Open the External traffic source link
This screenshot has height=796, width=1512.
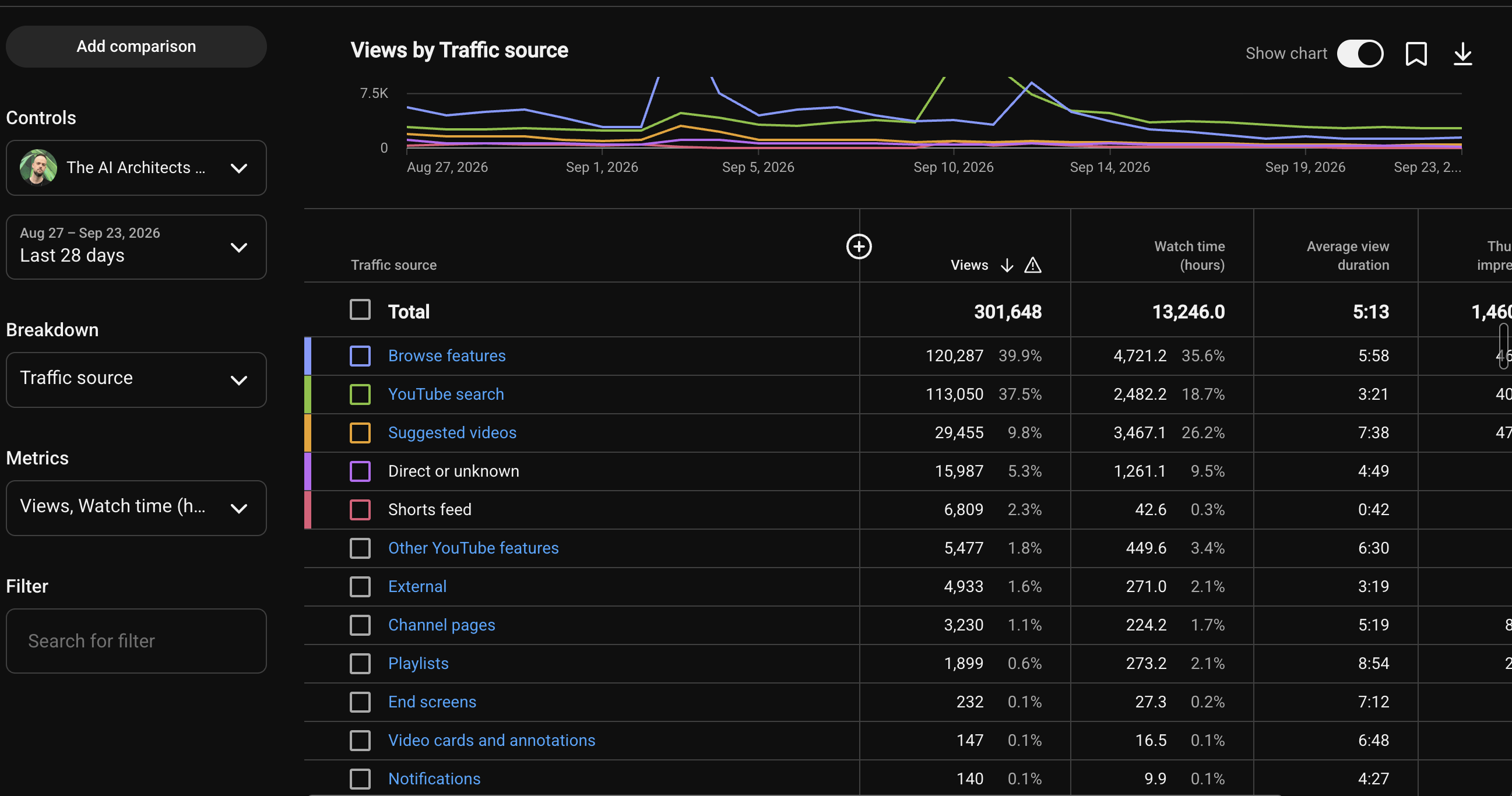417,586
